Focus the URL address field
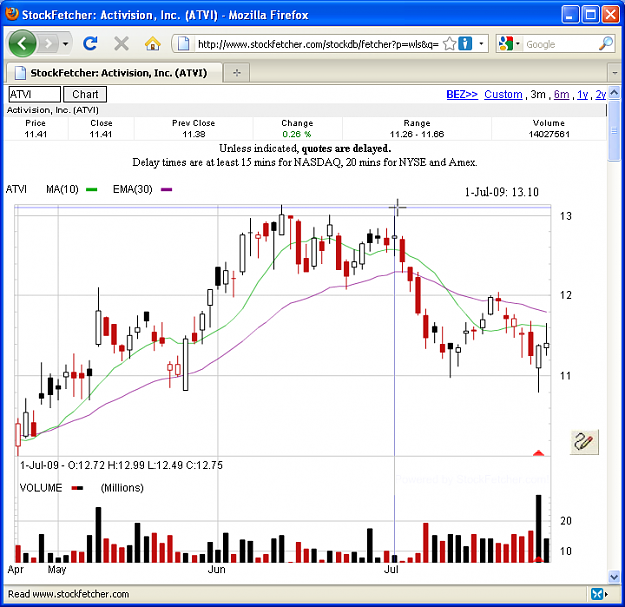 click(x=318, y=44)
